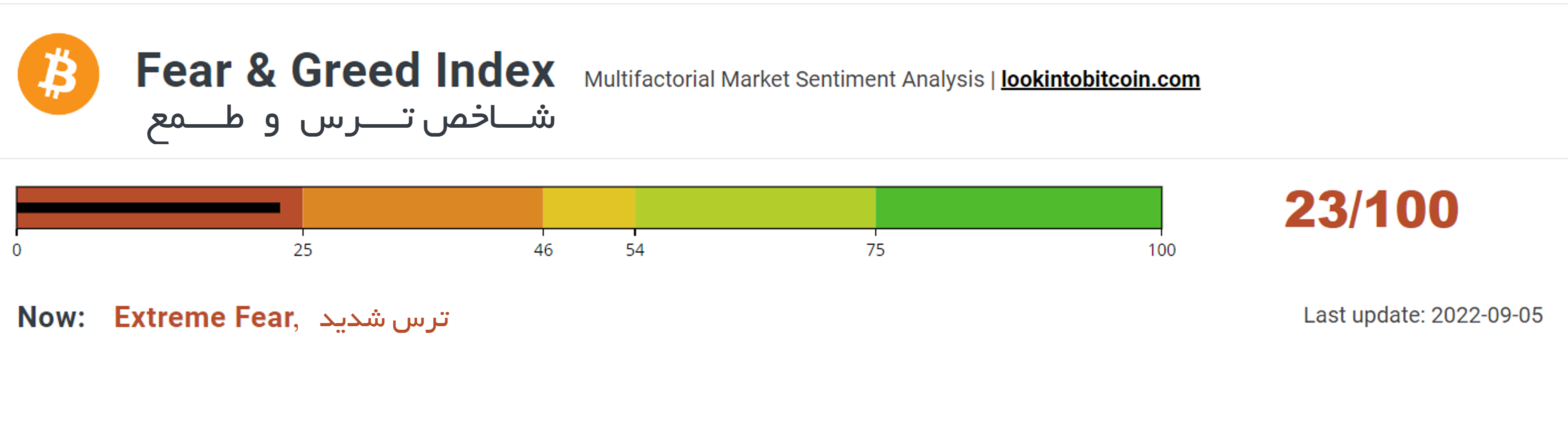
Task: Open the lookintobitcoin.com link
Action: [1100, 80]
